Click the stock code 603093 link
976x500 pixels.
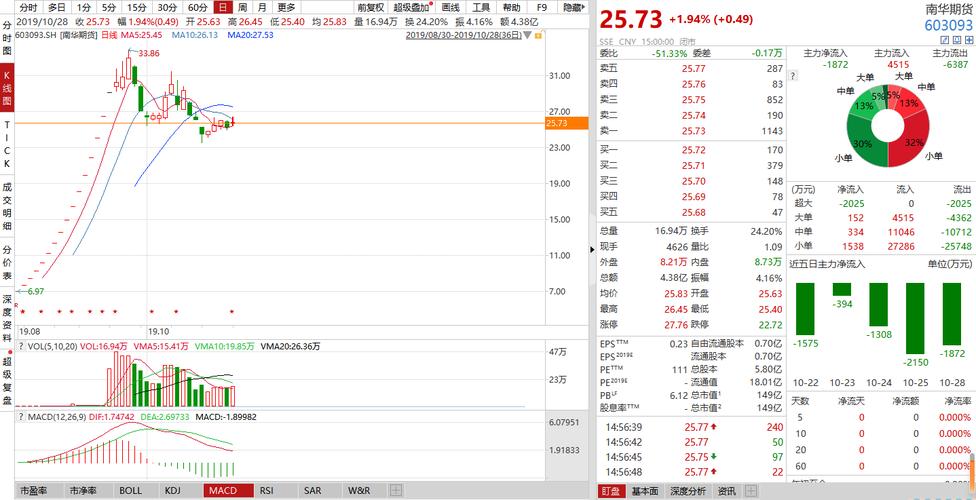coord(948,25)
